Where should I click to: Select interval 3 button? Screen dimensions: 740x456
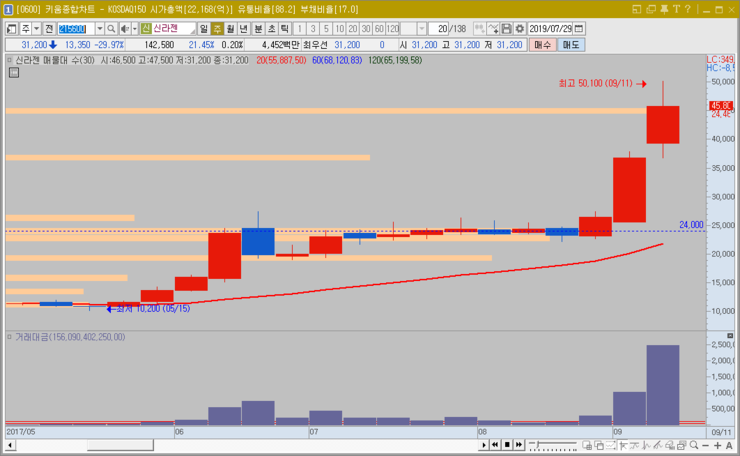313,29
